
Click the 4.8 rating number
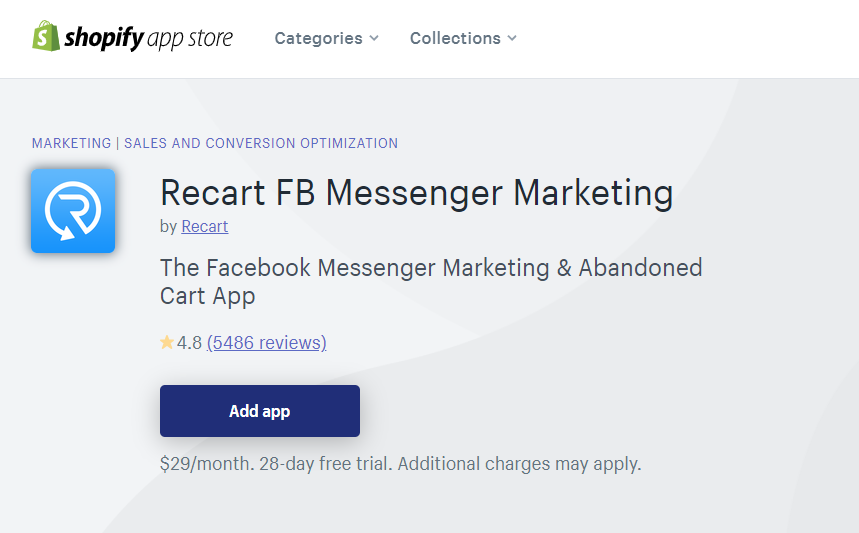190,342
